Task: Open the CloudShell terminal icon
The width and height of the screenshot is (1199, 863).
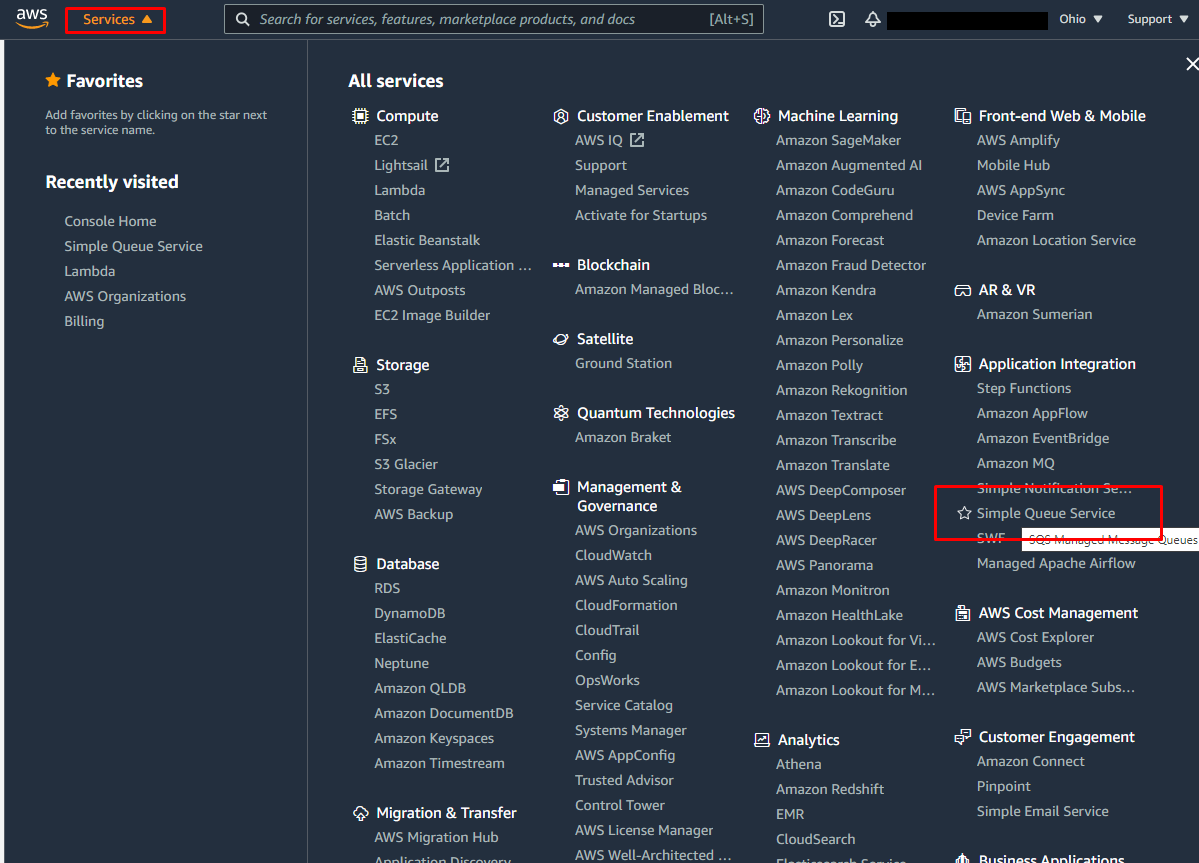Action: tap(838, 19)
